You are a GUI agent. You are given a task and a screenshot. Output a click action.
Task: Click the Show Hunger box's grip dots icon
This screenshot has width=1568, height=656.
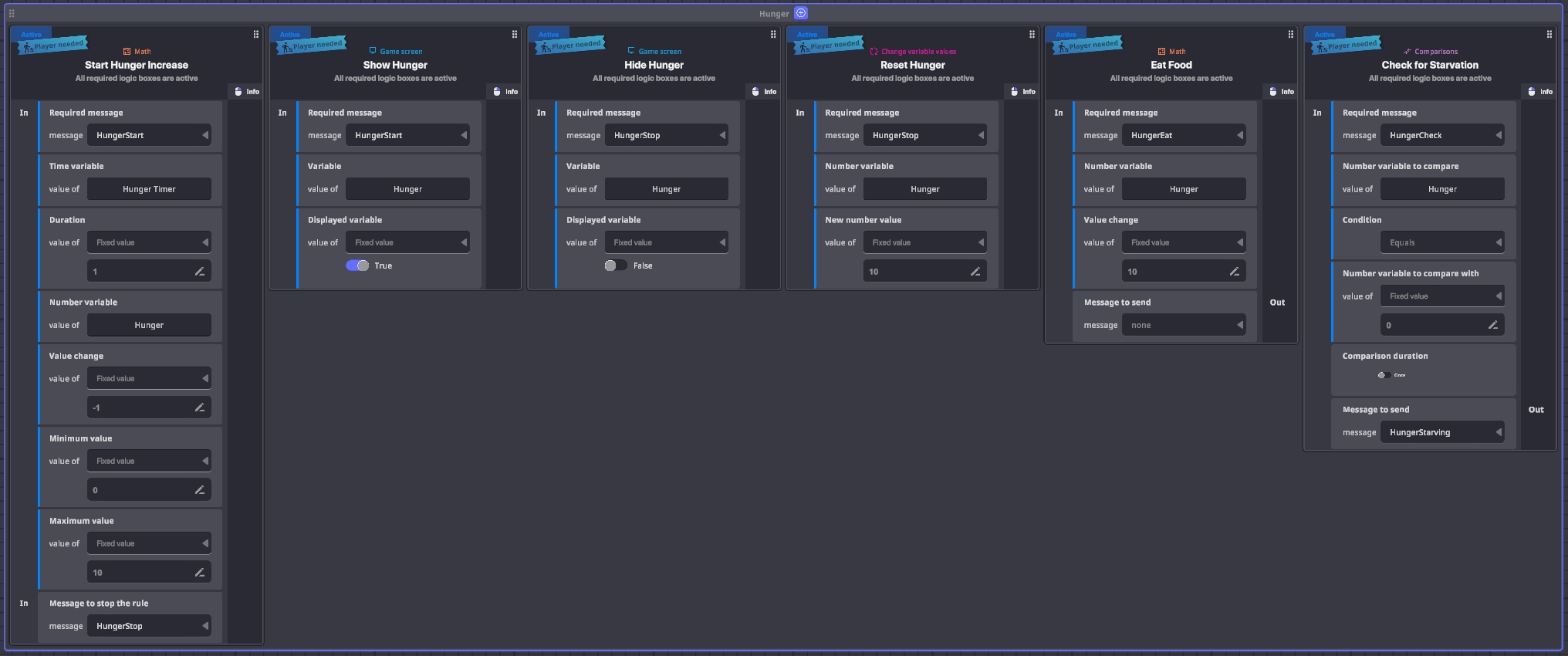515,35
